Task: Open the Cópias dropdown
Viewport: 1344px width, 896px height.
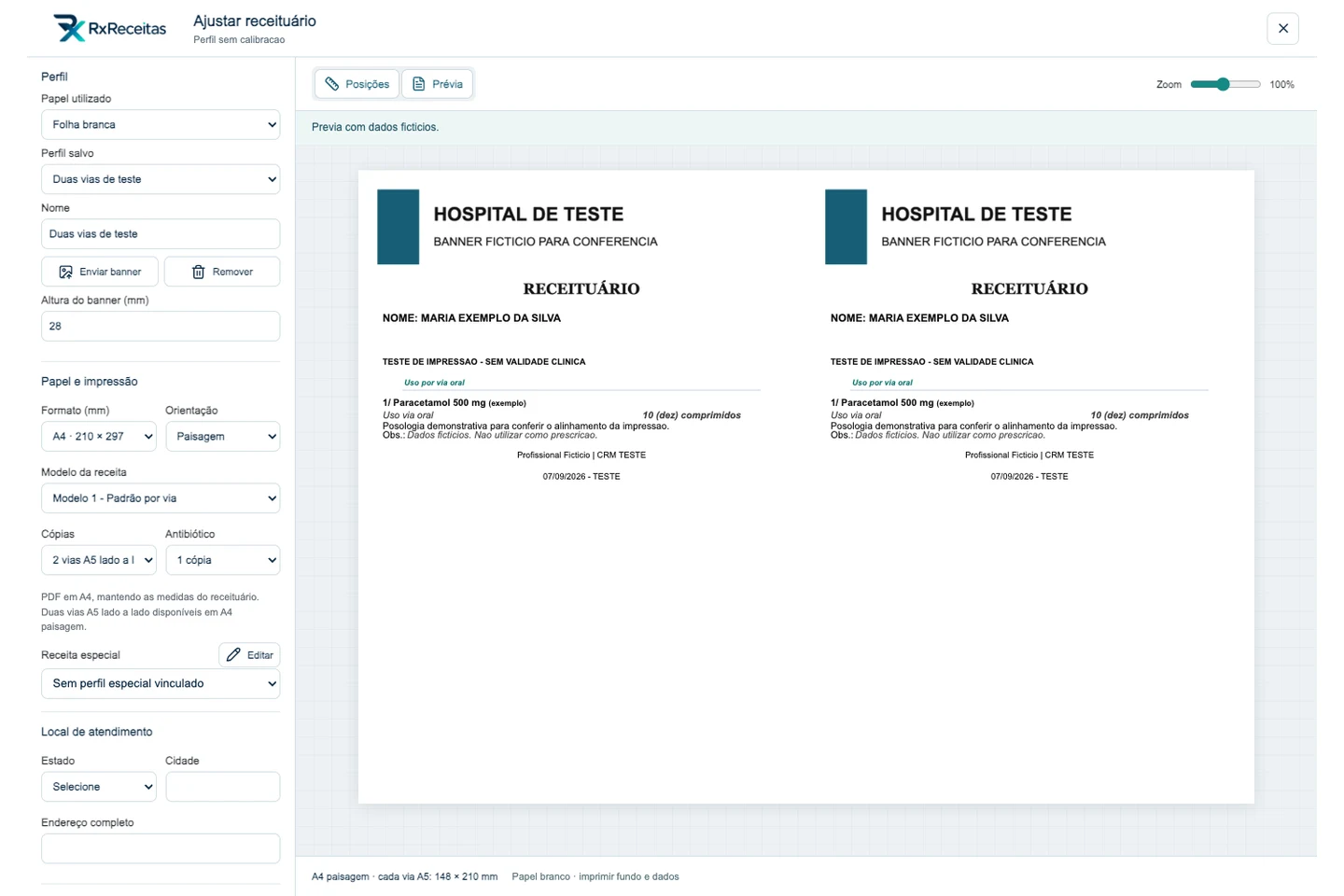Action: (x=99, y=560)
